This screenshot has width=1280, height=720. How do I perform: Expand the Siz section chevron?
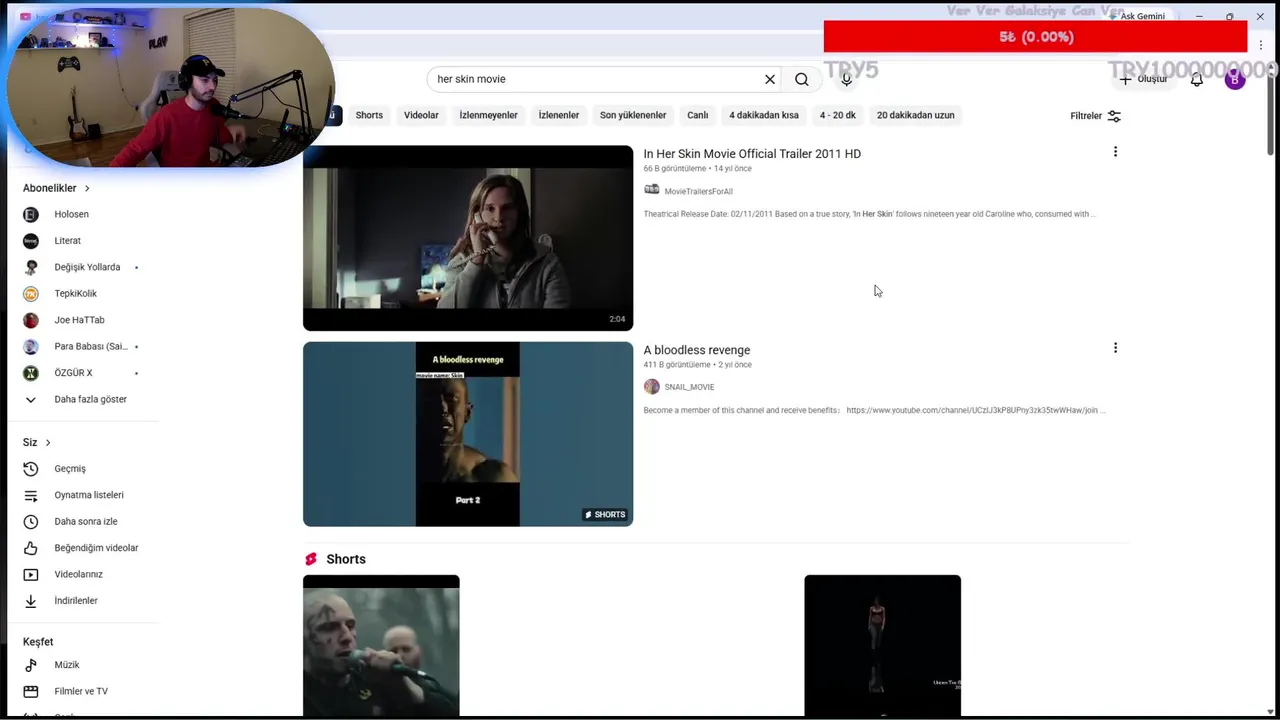click(x=47, y=442)
